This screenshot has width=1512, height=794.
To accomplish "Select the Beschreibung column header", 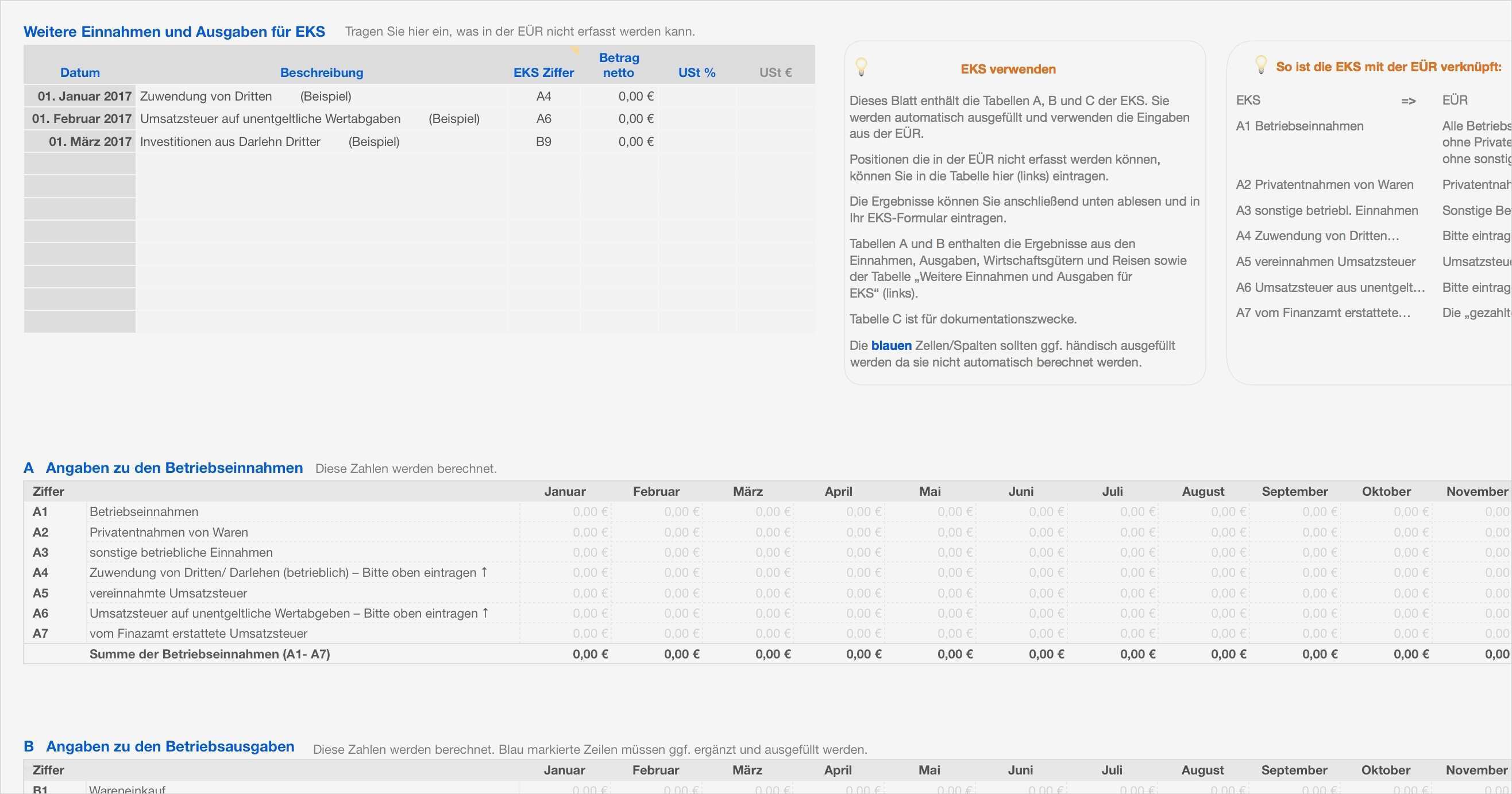I will click(321, 73).
